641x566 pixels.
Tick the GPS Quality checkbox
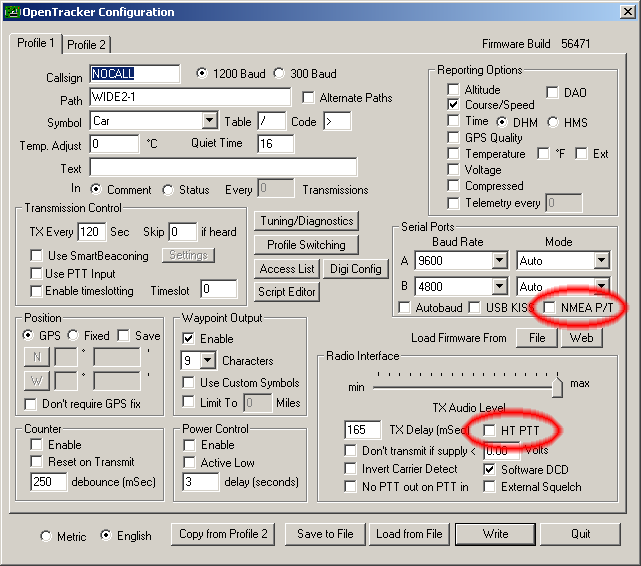pyautogui.click(x=453, y=138)
